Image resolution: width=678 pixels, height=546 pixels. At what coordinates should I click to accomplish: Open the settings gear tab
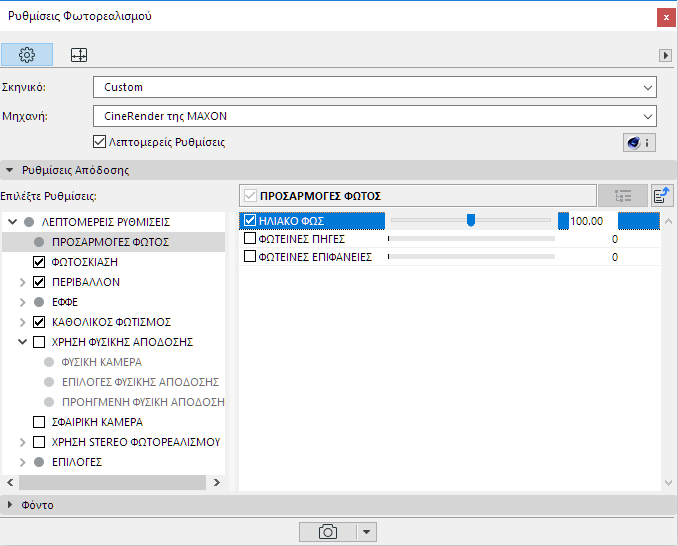click(x=27, y=55)
